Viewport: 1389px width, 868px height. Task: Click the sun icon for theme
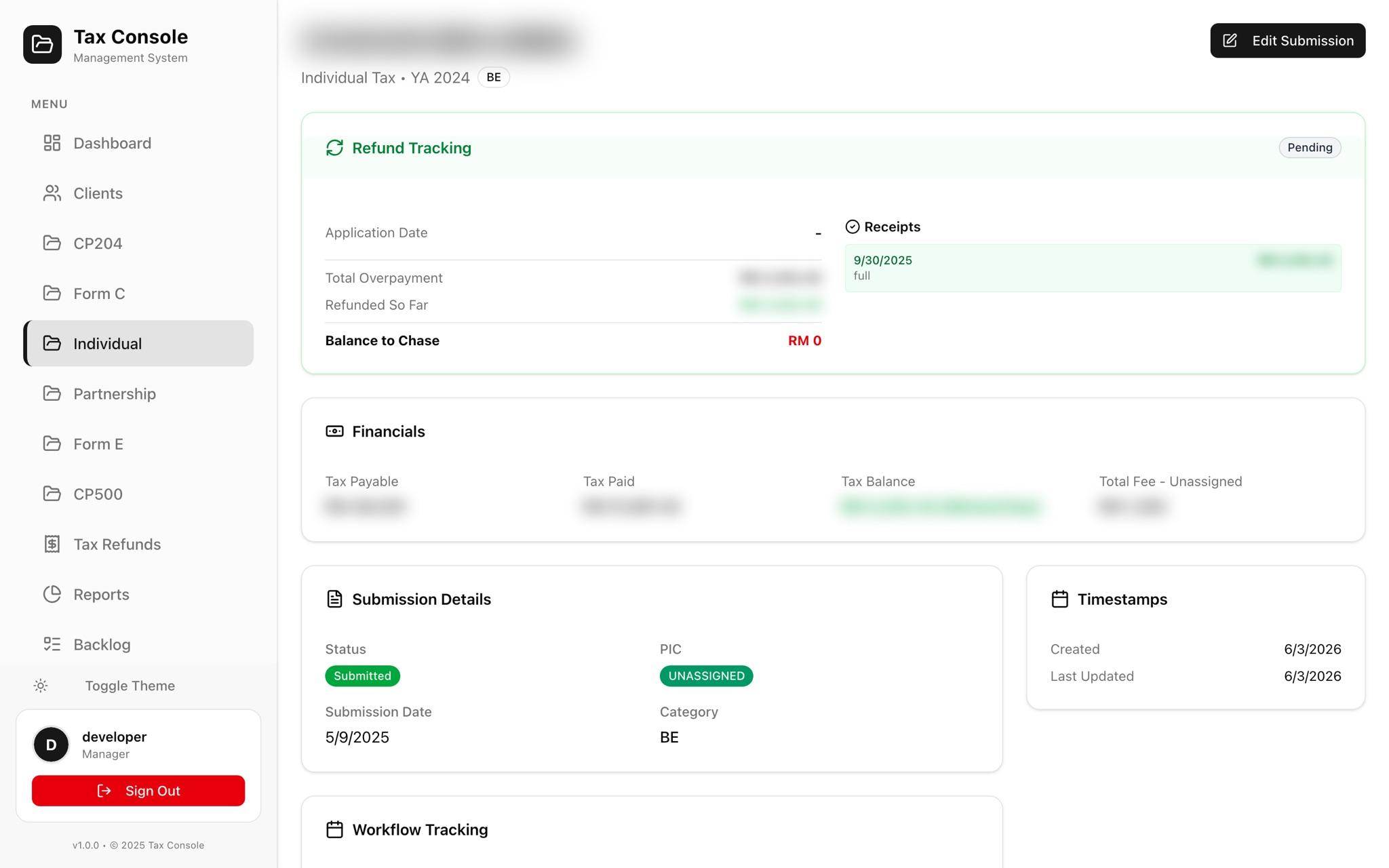tap(41, 686)
